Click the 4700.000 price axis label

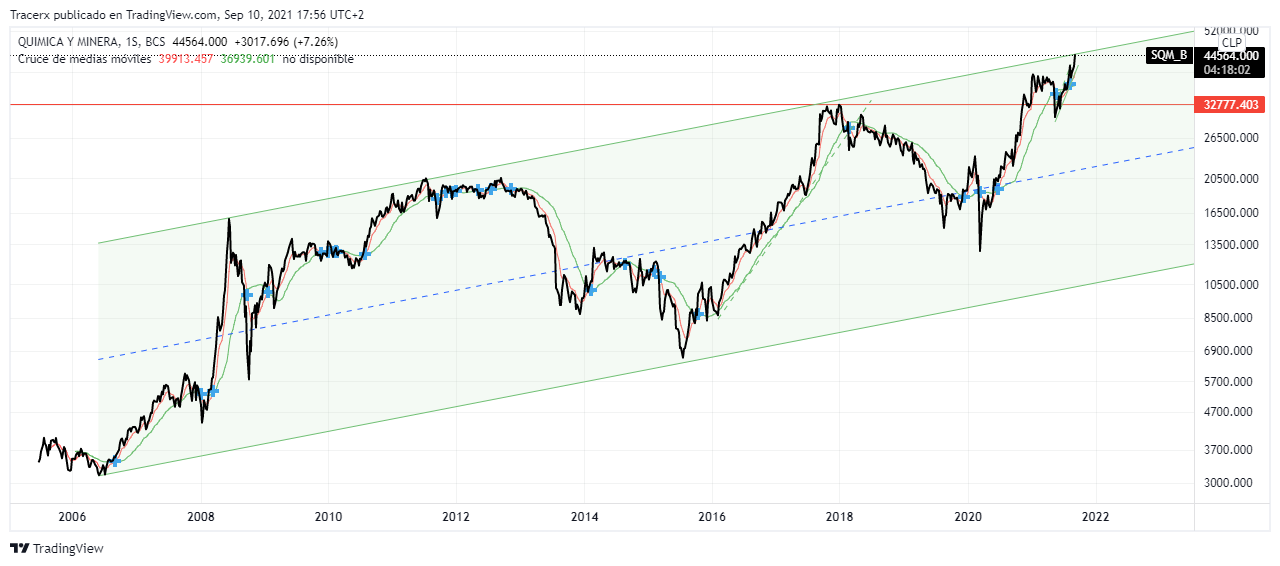point(1226,411)
